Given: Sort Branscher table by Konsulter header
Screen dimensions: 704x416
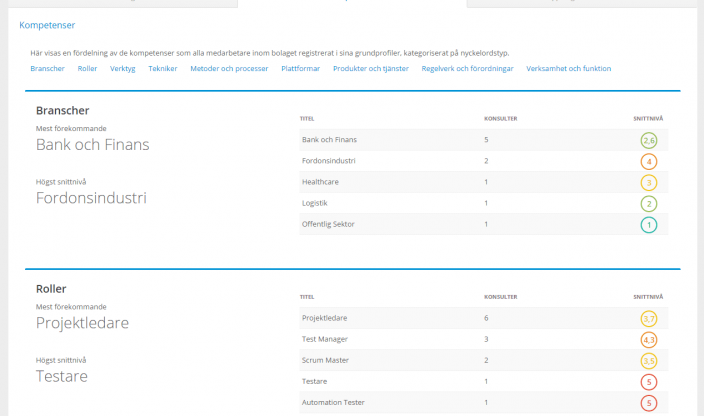Looking at the screenshot, I should (500, 119).
